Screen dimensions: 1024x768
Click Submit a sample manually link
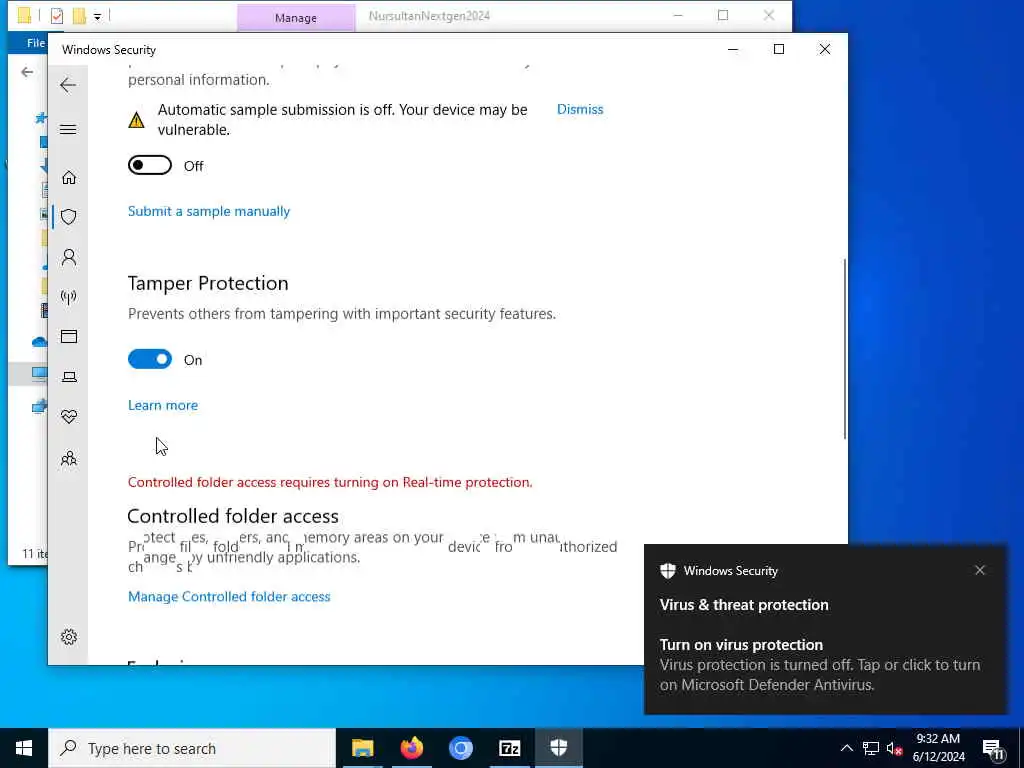[209, 211]
